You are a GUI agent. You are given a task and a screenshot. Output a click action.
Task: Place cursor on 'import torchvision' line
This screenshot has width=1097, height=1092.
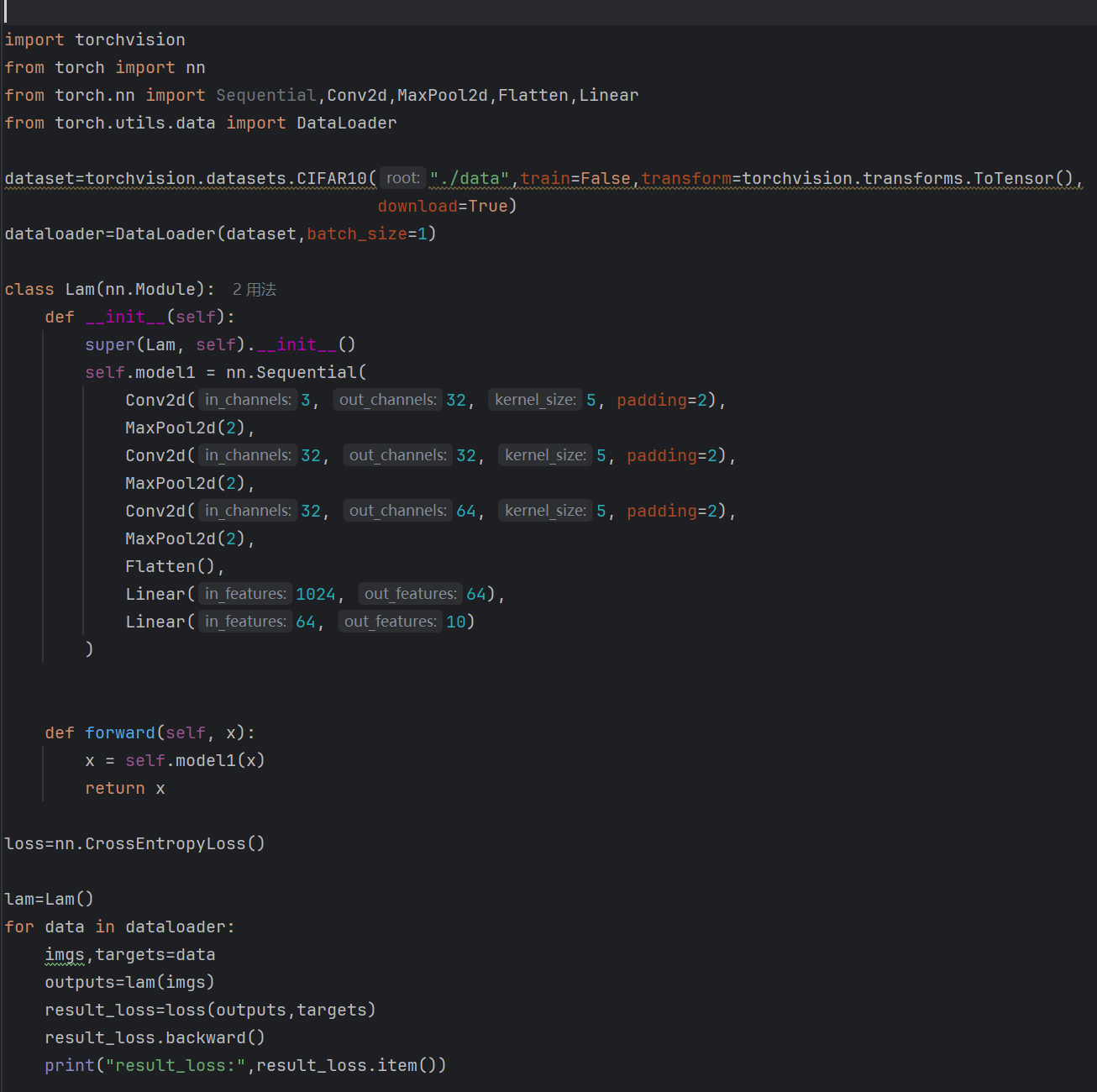click(x=95, y=39)
